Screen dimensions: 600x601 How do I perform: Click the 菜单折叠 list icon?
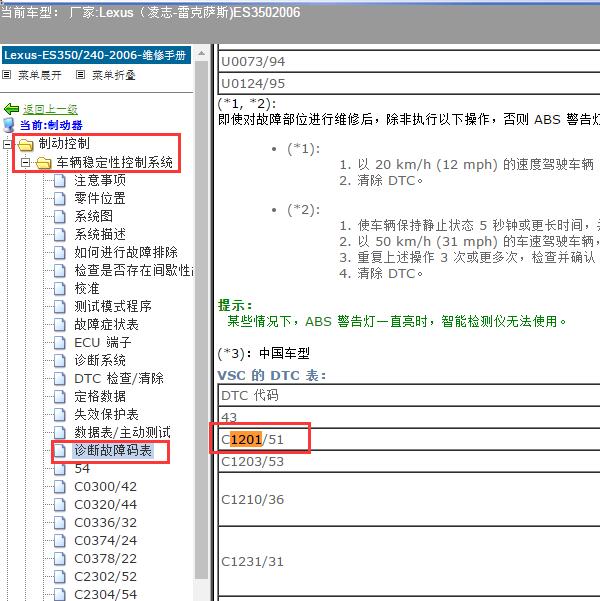(80, 74)
